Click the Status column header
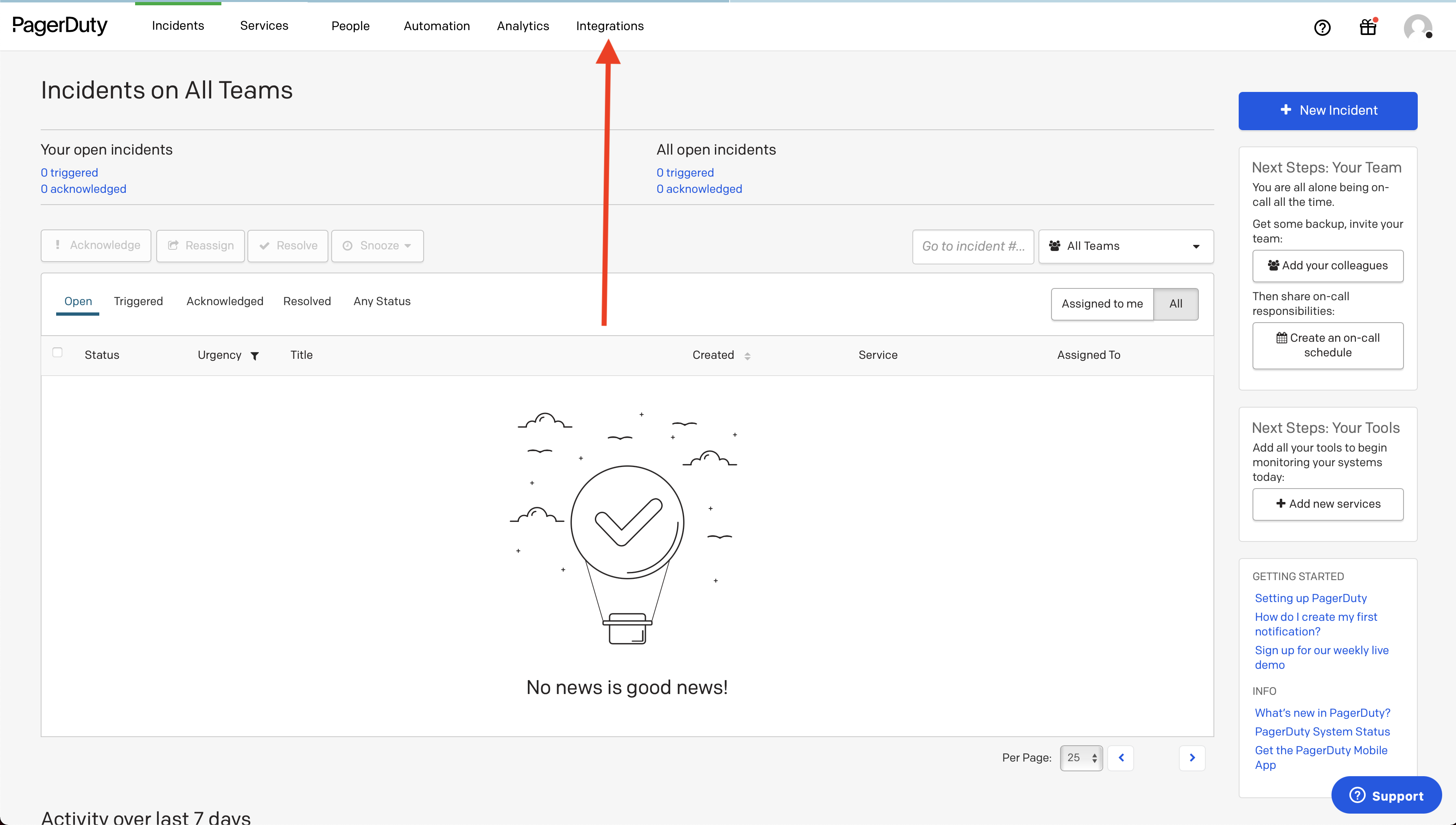 [102, 355]
